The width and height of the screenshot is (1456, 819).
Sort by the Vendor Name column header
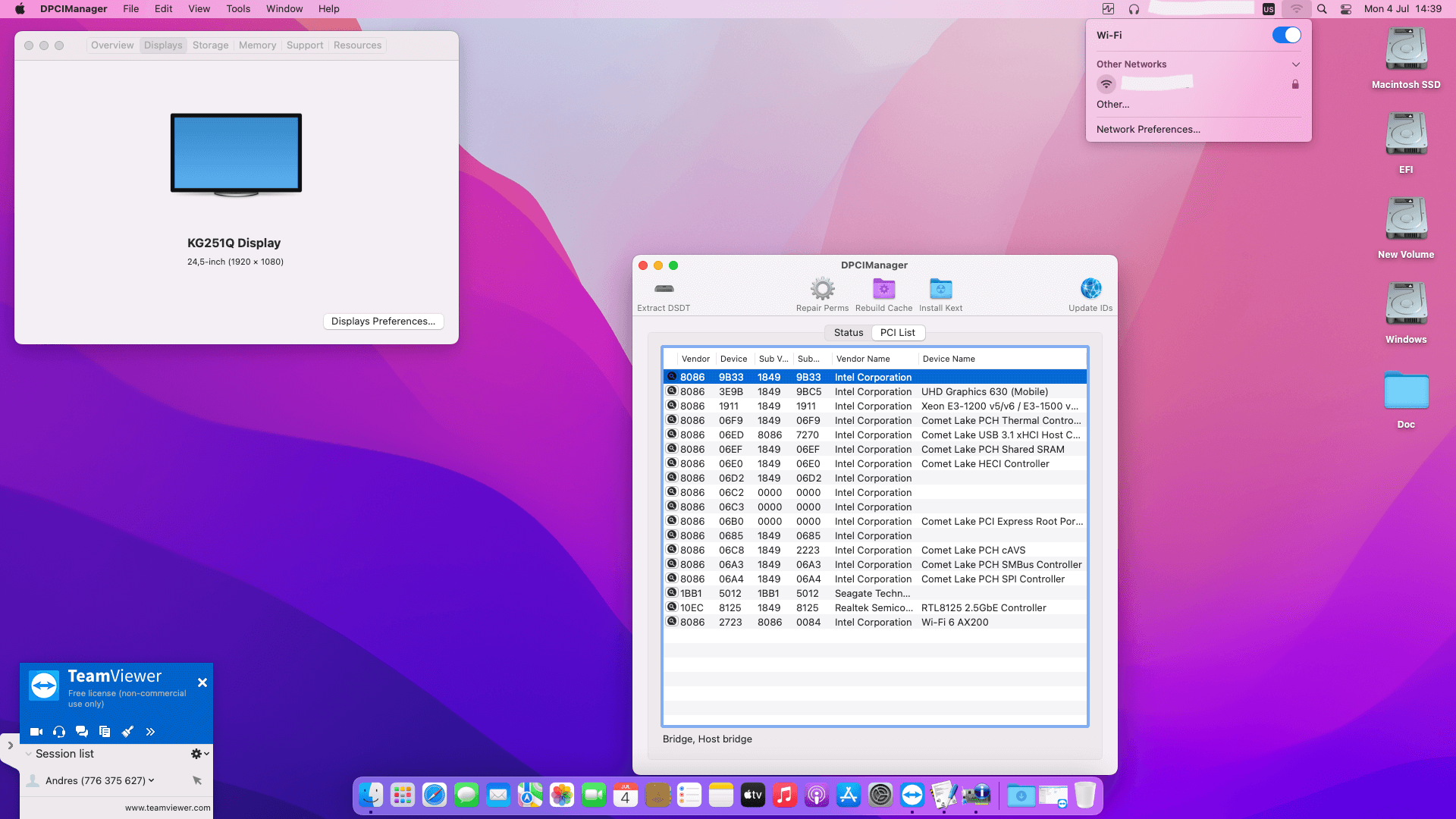(x=874, y=359)
